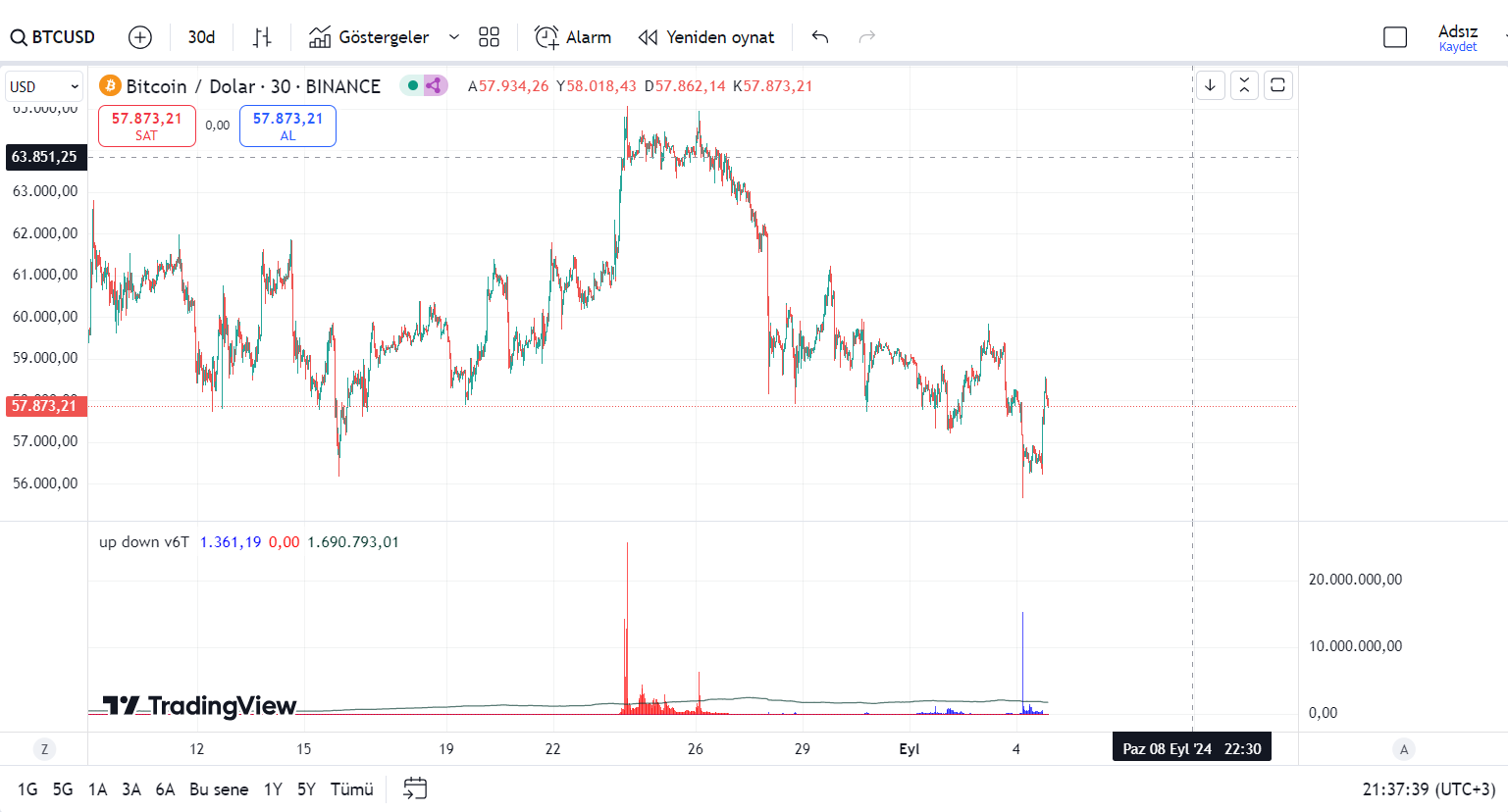
Task: Create an alert with the Alarm button
Action: coord(573,37)
